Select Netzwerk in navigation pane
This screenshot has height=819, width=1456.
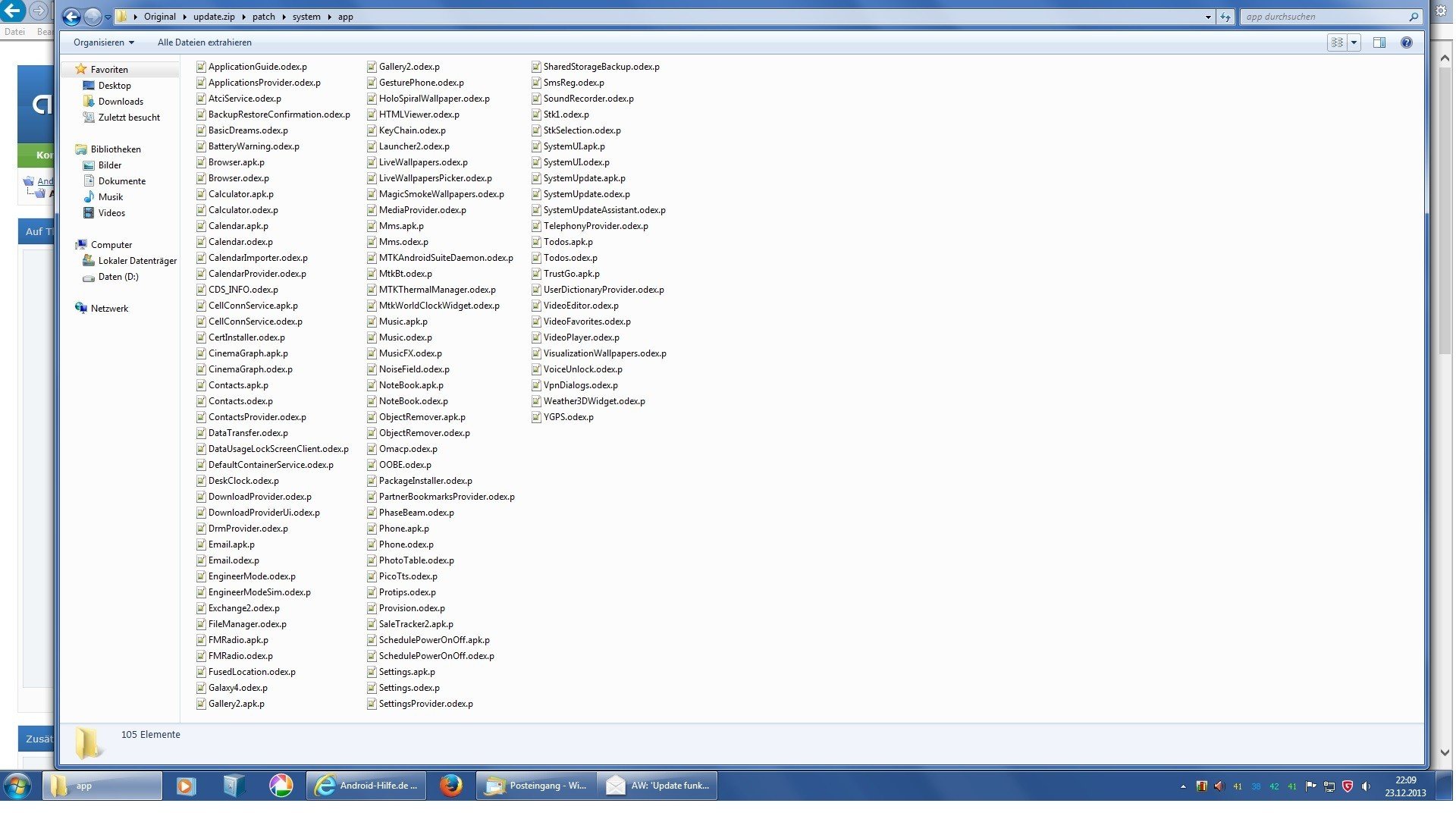point(109,309)
